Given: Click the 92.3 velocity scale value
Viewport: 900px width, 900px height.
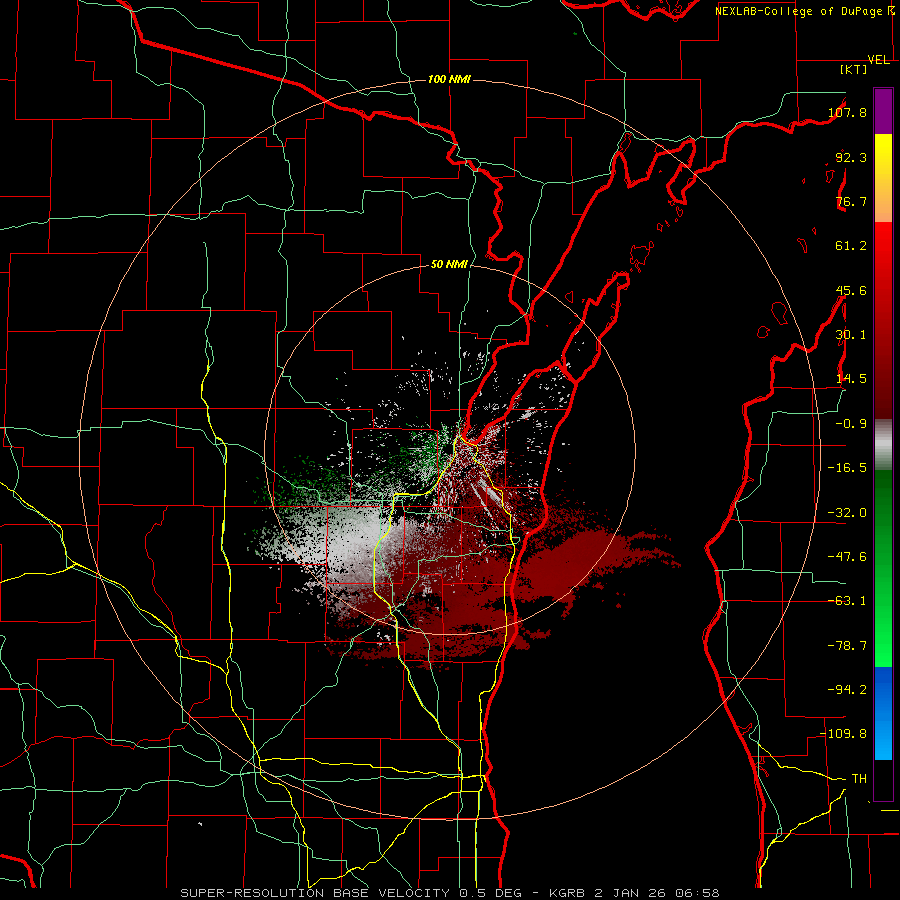Looking at the screenshot, I should [851, 157].
